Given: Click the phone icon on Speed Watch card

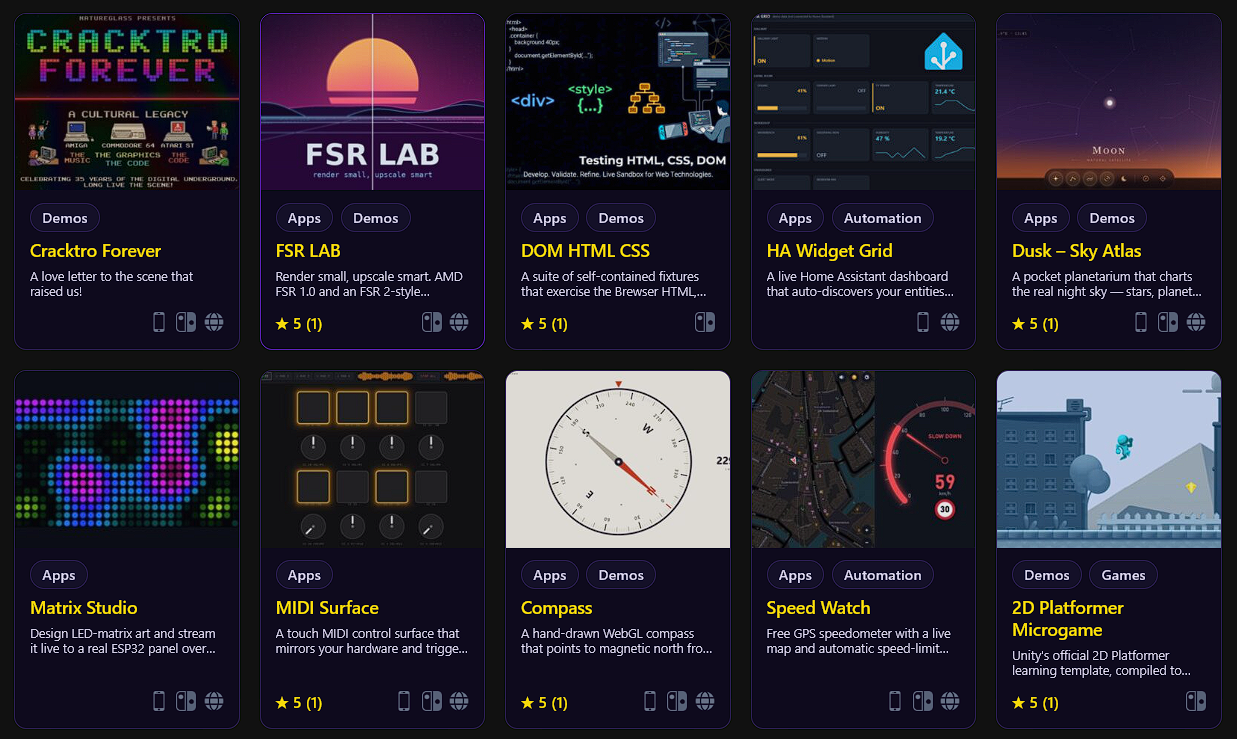Looking at the screenshot, I should point(895,701).
